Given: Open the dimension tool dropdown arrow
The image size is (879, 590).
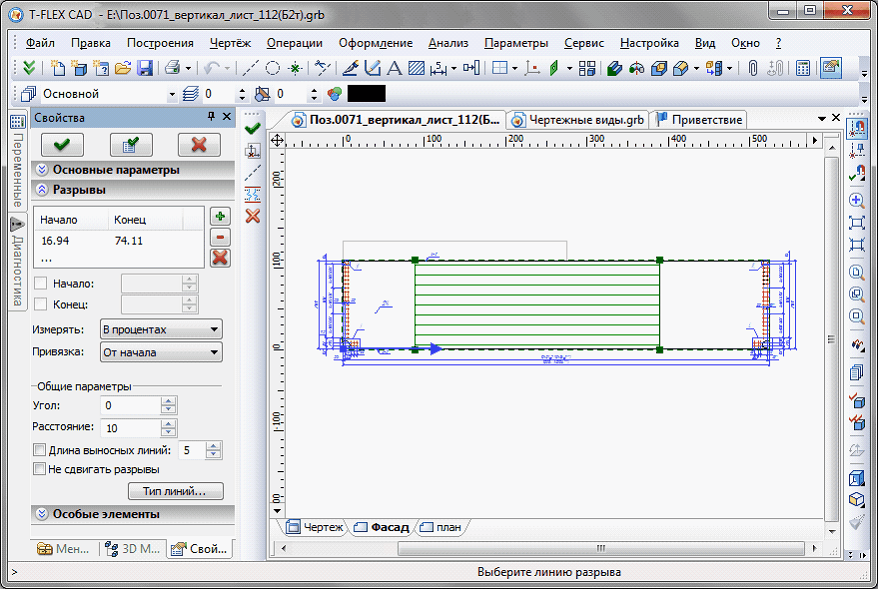Looking at the screenshot, I should [x=454, y=68].
